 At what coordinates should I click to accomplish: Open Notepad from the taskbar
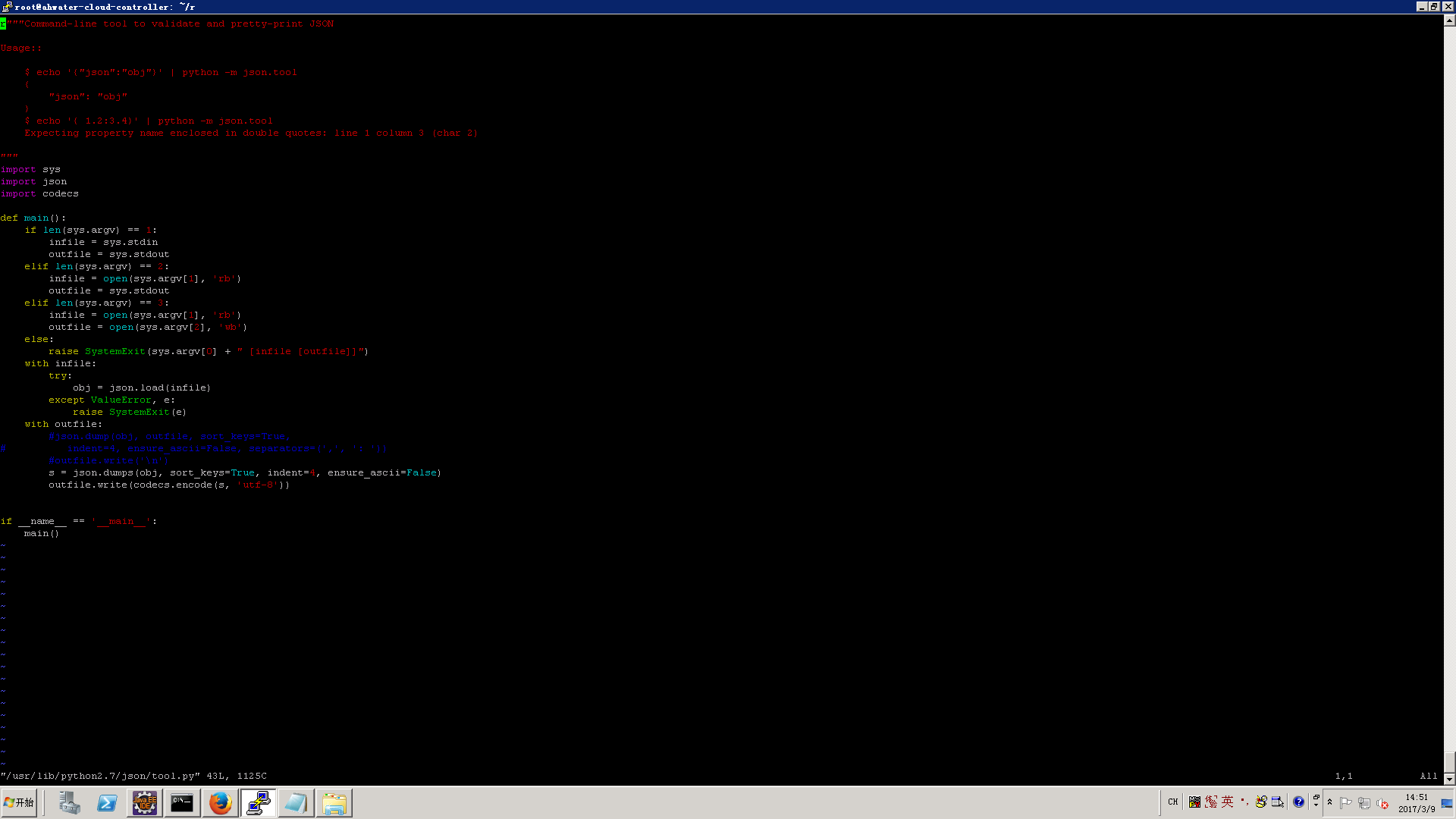tap(296, 802)
